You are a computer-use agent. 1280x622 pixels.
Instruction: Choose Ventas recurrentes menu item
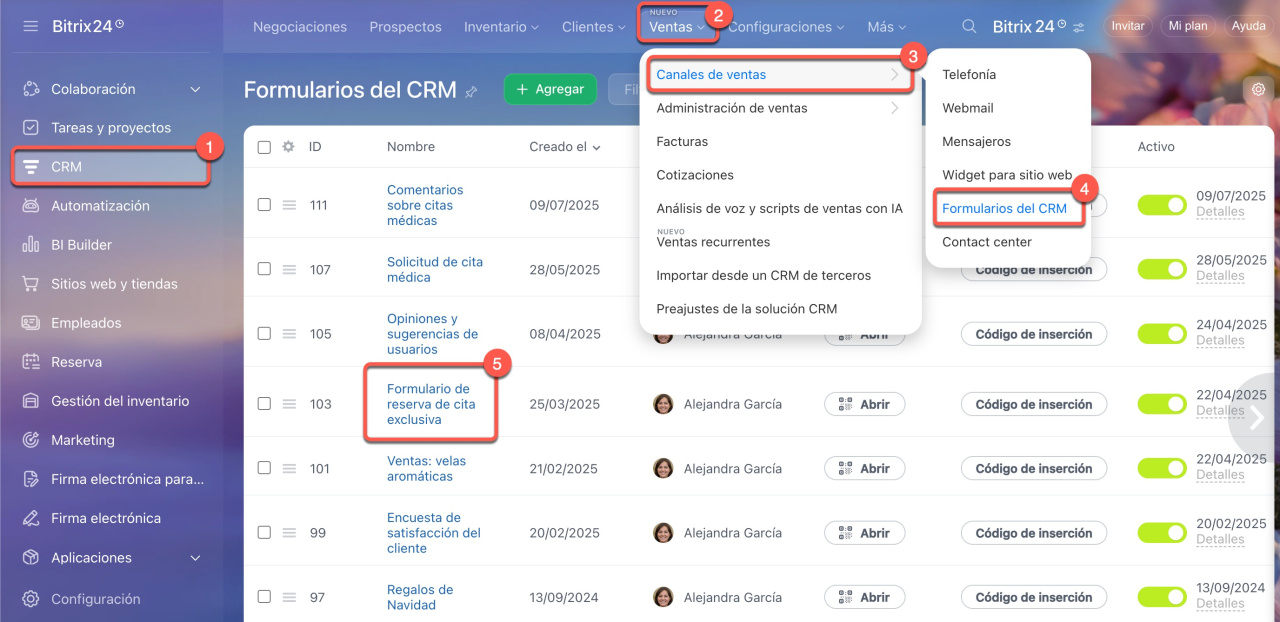[713, 242]
